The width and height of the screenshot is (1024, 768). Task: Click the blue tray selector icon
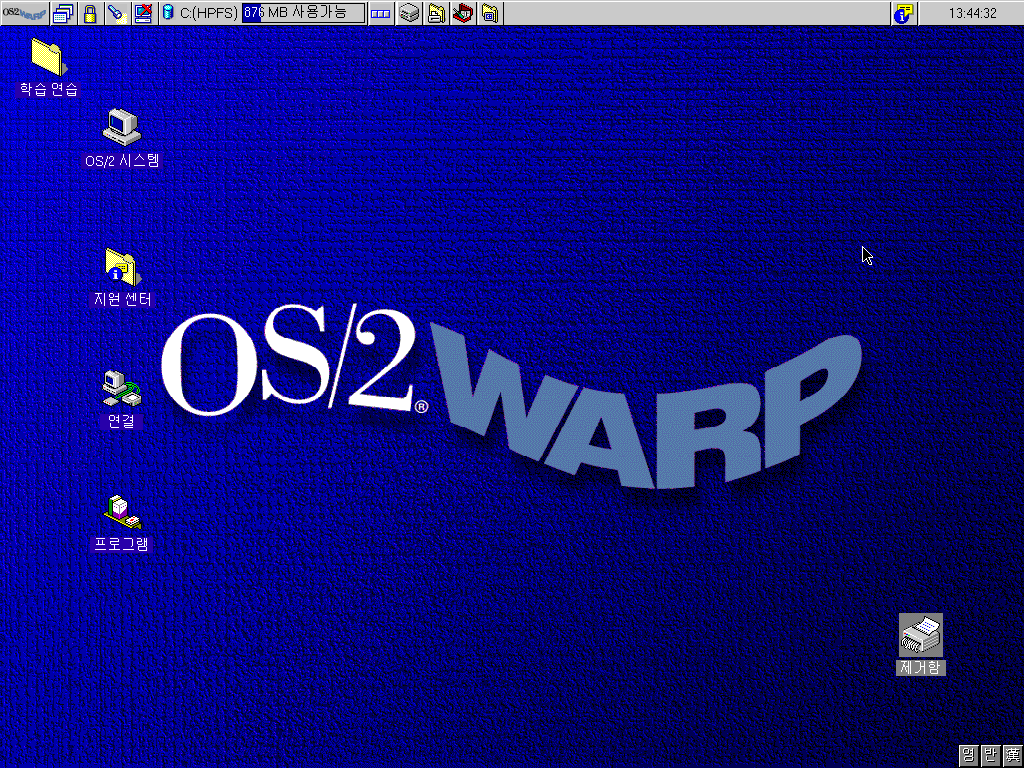click(381, 13)
